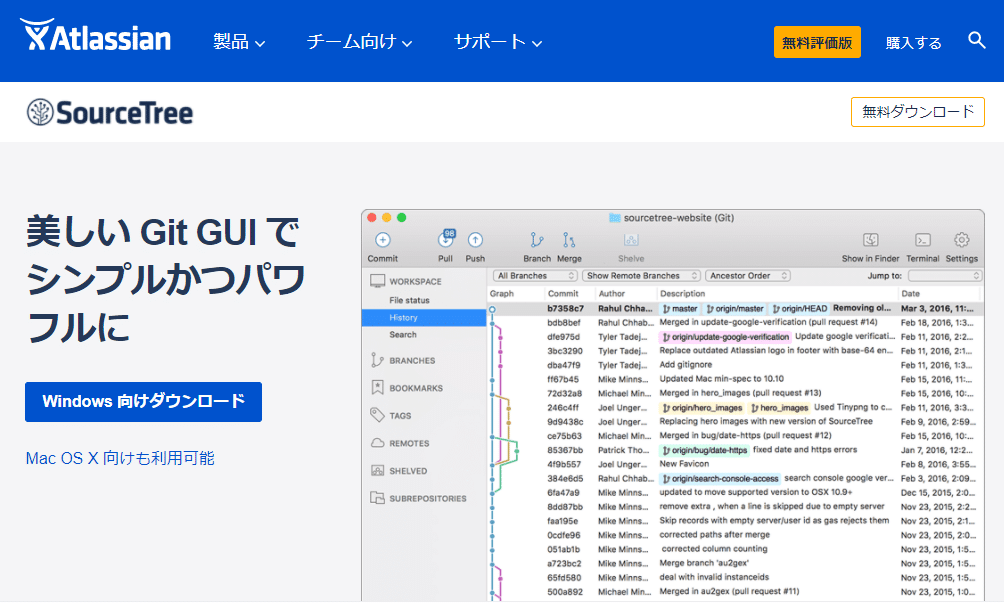
Task: Click the 購入する link
Action: (x=914, y=43)
